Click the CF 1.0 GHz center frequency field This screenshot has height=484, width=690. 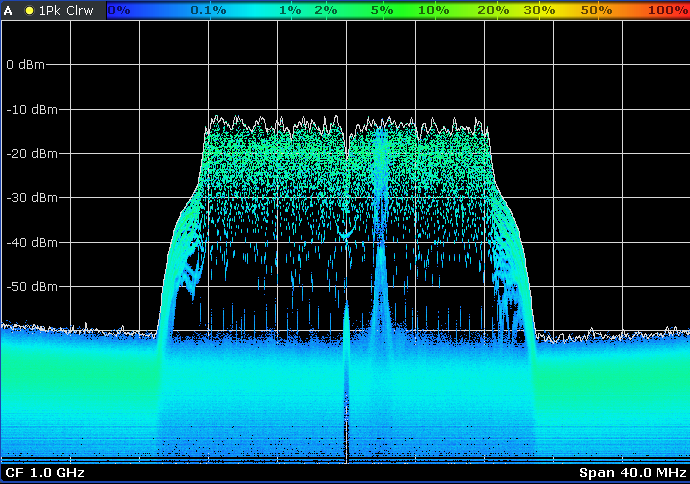45,472
